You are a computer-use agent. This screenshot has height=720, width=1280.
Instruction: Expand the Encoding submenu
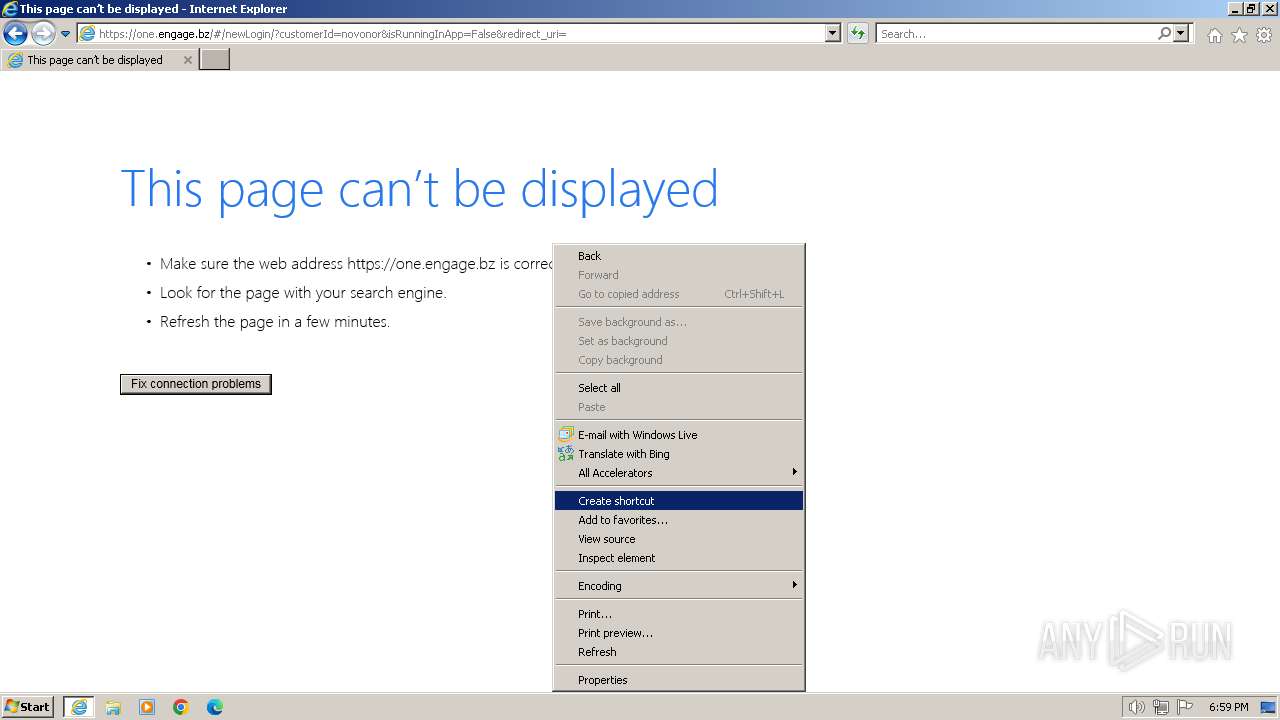[x=679, y=586]
